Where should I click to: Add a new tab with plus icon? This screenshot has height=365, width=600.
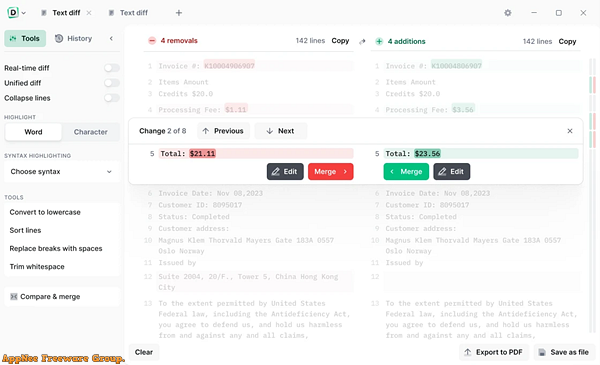pos(179,13)
